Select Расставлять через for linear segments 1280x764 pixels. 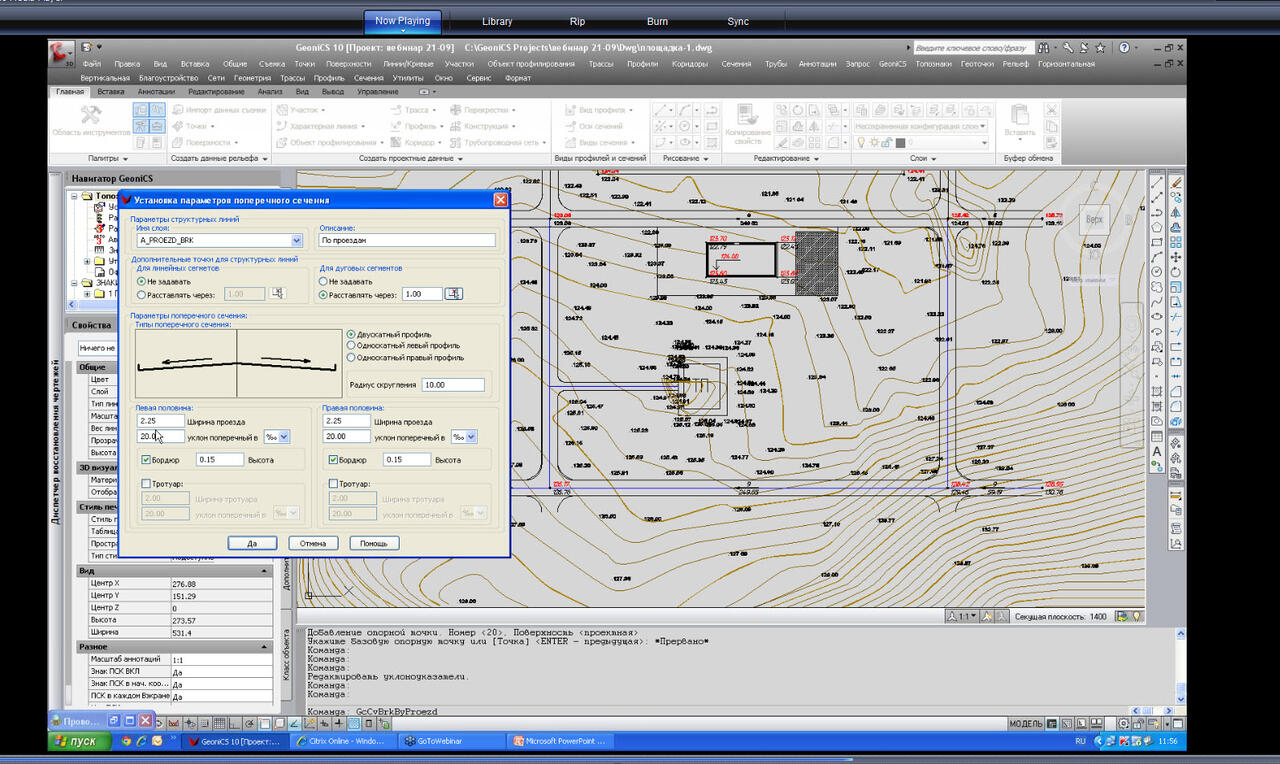[x=141, y=294]
